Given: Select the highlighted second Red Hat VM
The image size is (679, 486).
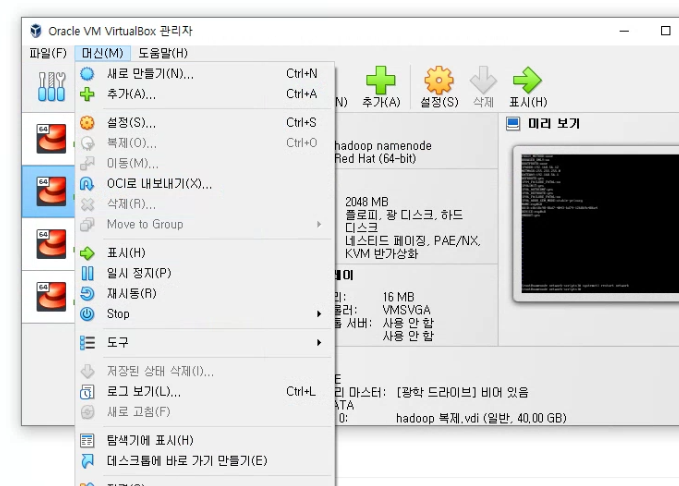Looking at the screenshot, I should pyautogui.click(x=48, y=191).
